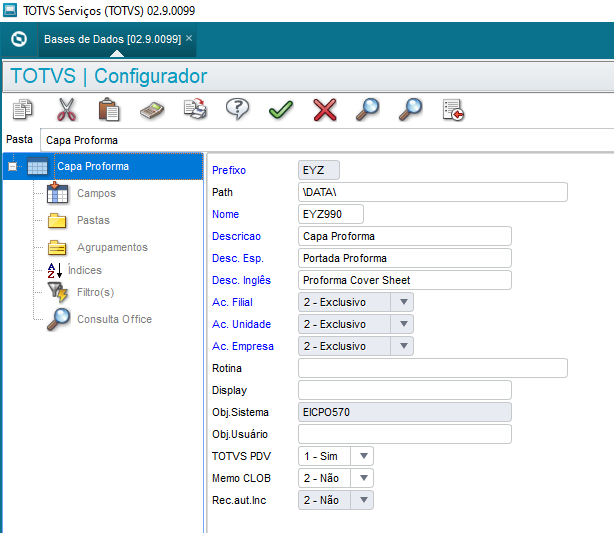This screenshot has height=533, width=614.
Task: Click the Copy icon in toolbar
Action: (x=23, y=109)
